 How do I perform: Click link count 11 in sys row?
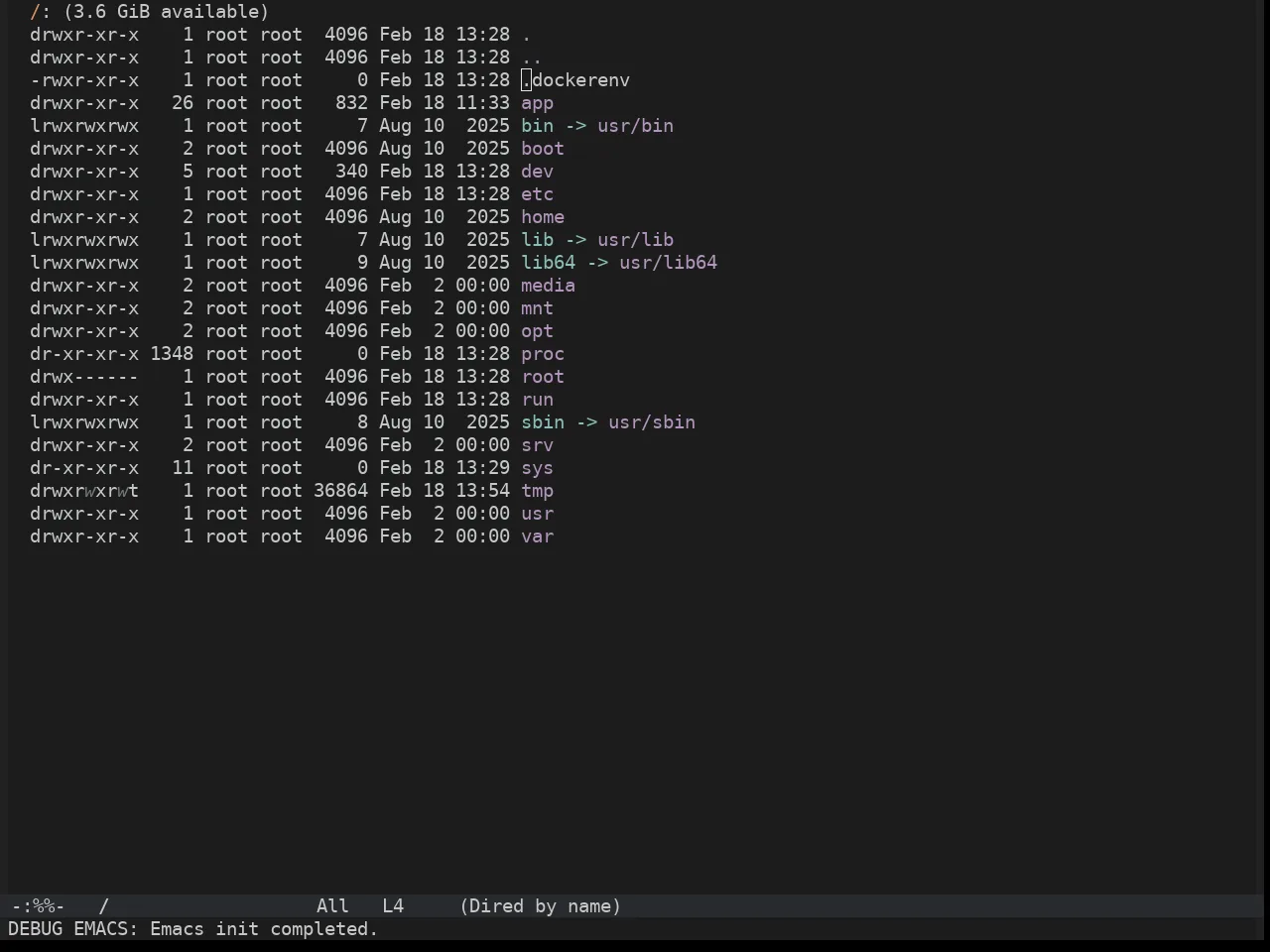[183, 468]
